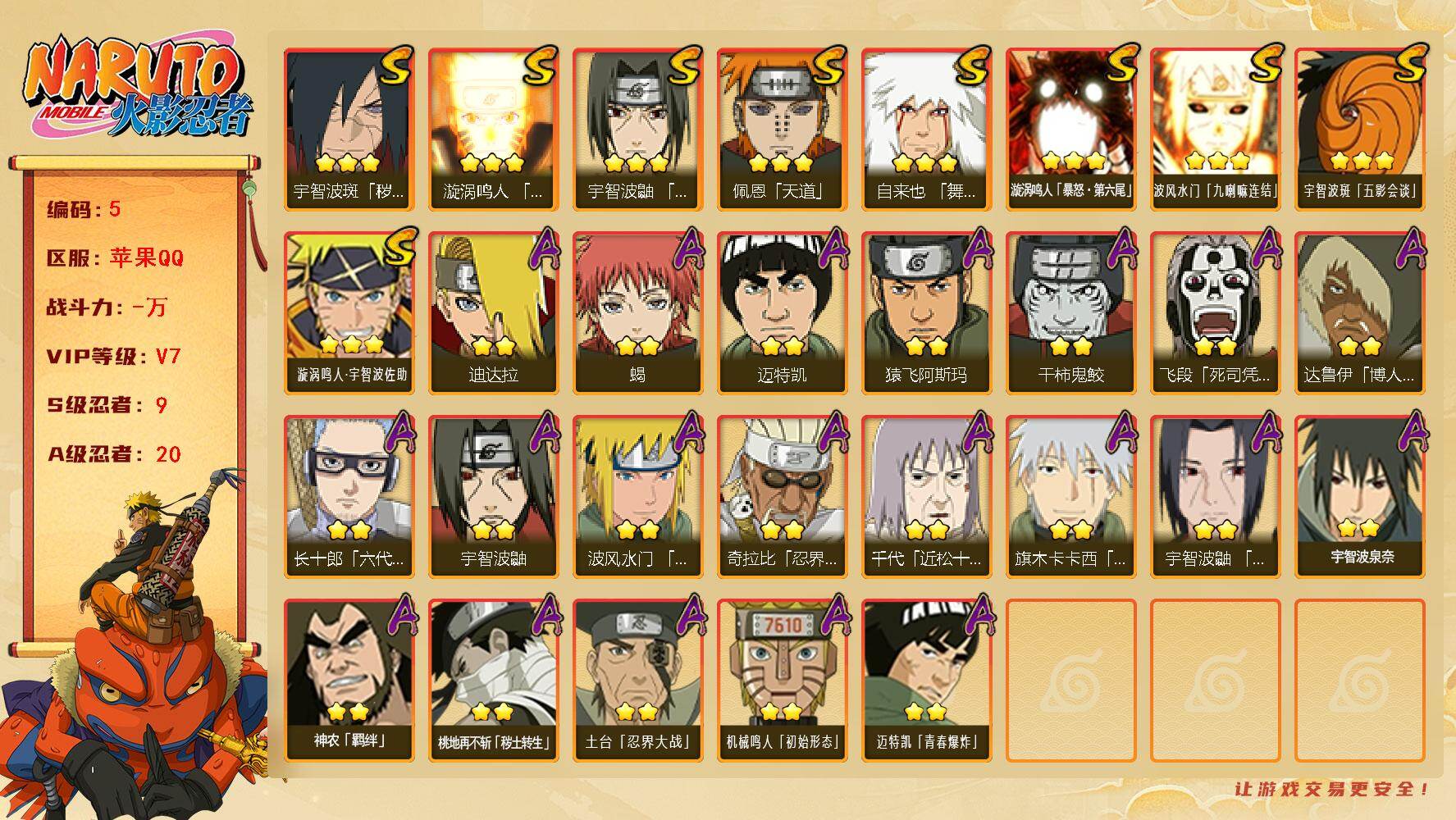
Task: Choose the 漩涡鸣人·宇智波佐助 S-rank card
Action: (349, 312)
